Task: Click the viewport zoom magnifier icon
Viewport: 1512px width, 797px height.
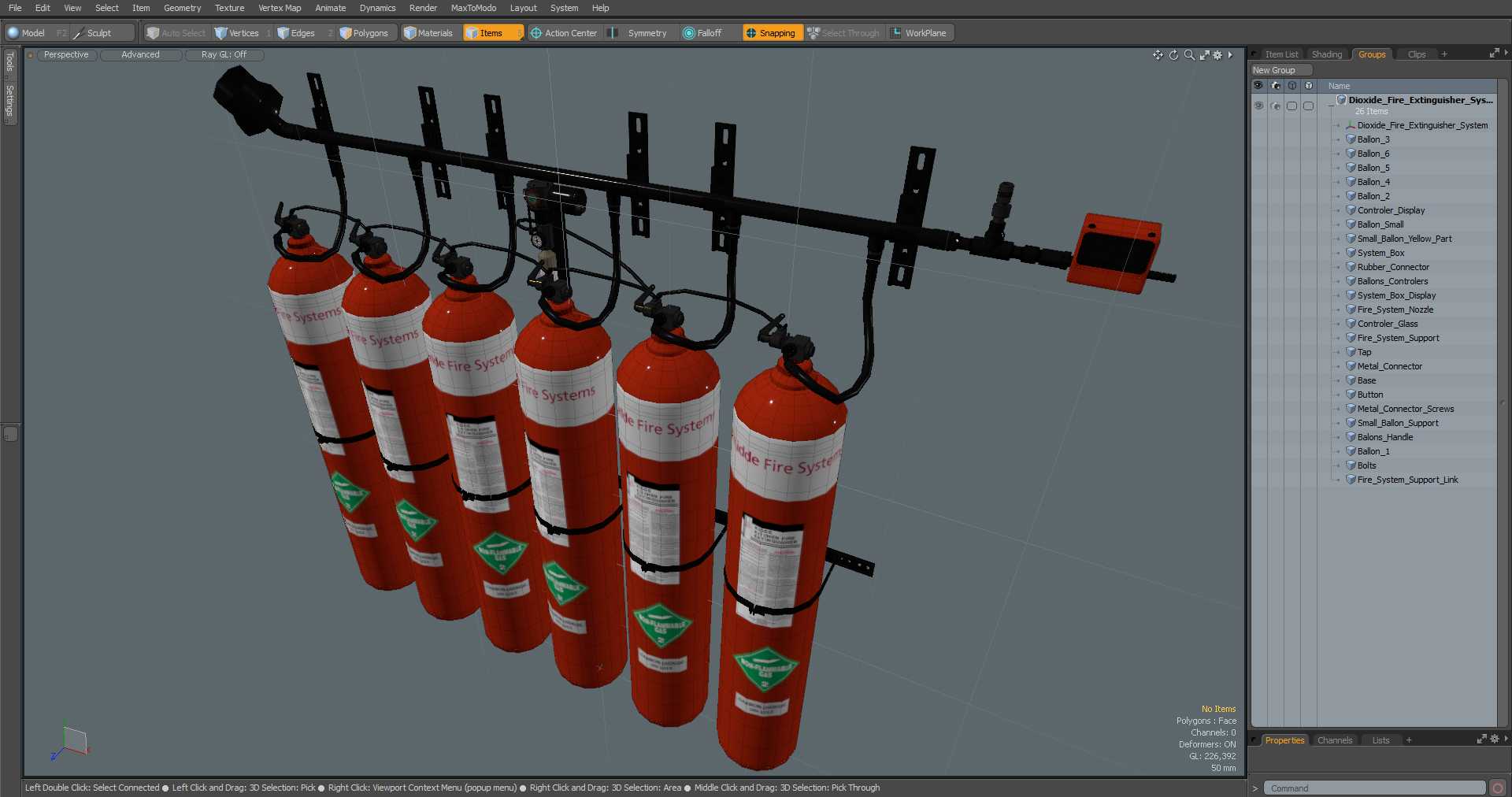Action: pyautogui.click(x=1189, y=55)
